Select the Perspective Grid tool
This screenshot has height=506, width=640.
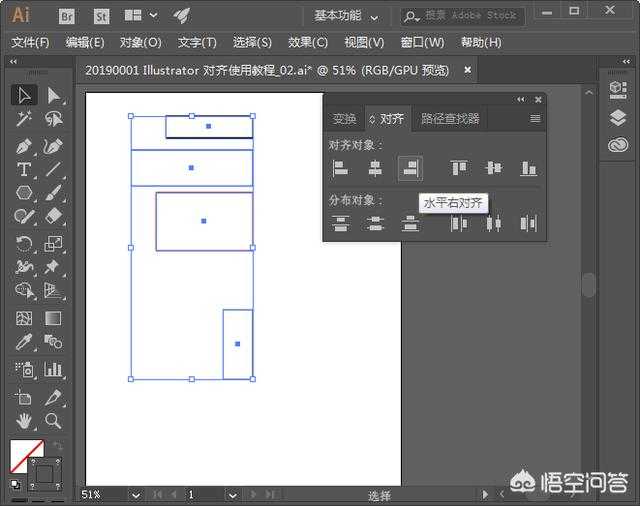pyautogui.click(x=53, y=291)
